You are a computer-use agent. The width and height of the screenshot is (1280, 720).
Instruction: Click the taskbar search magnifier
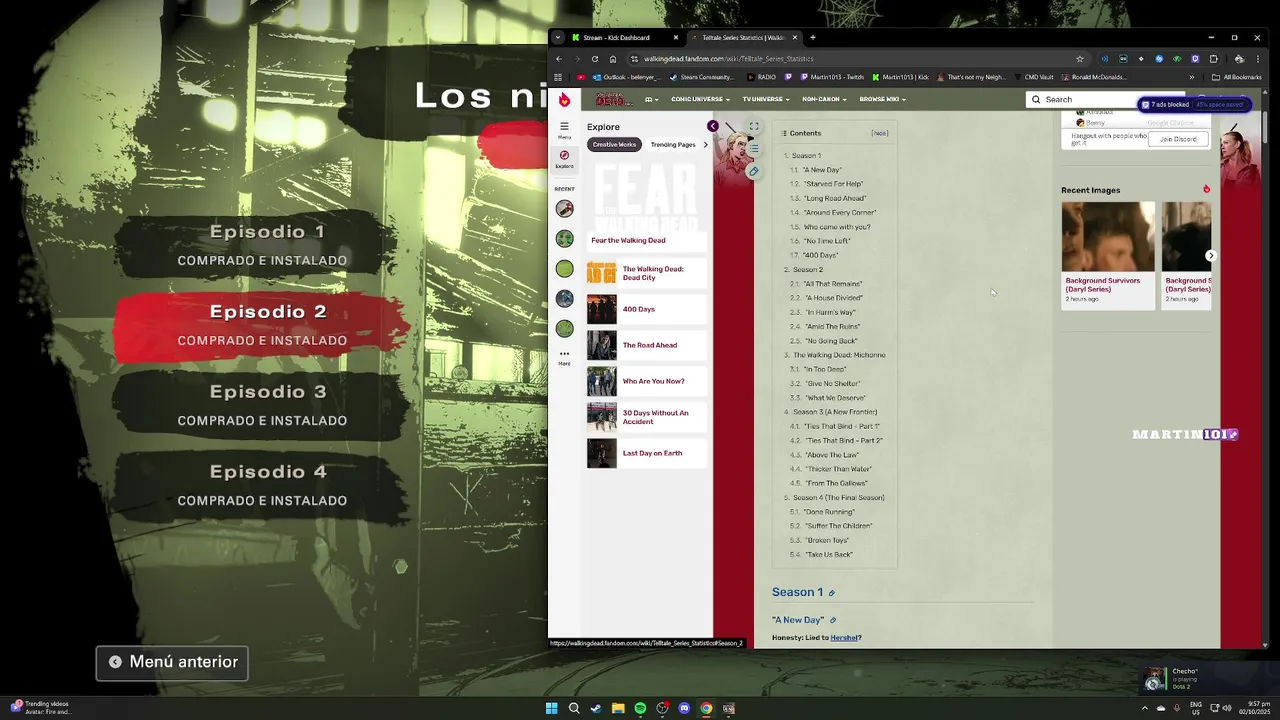point(574,708)
